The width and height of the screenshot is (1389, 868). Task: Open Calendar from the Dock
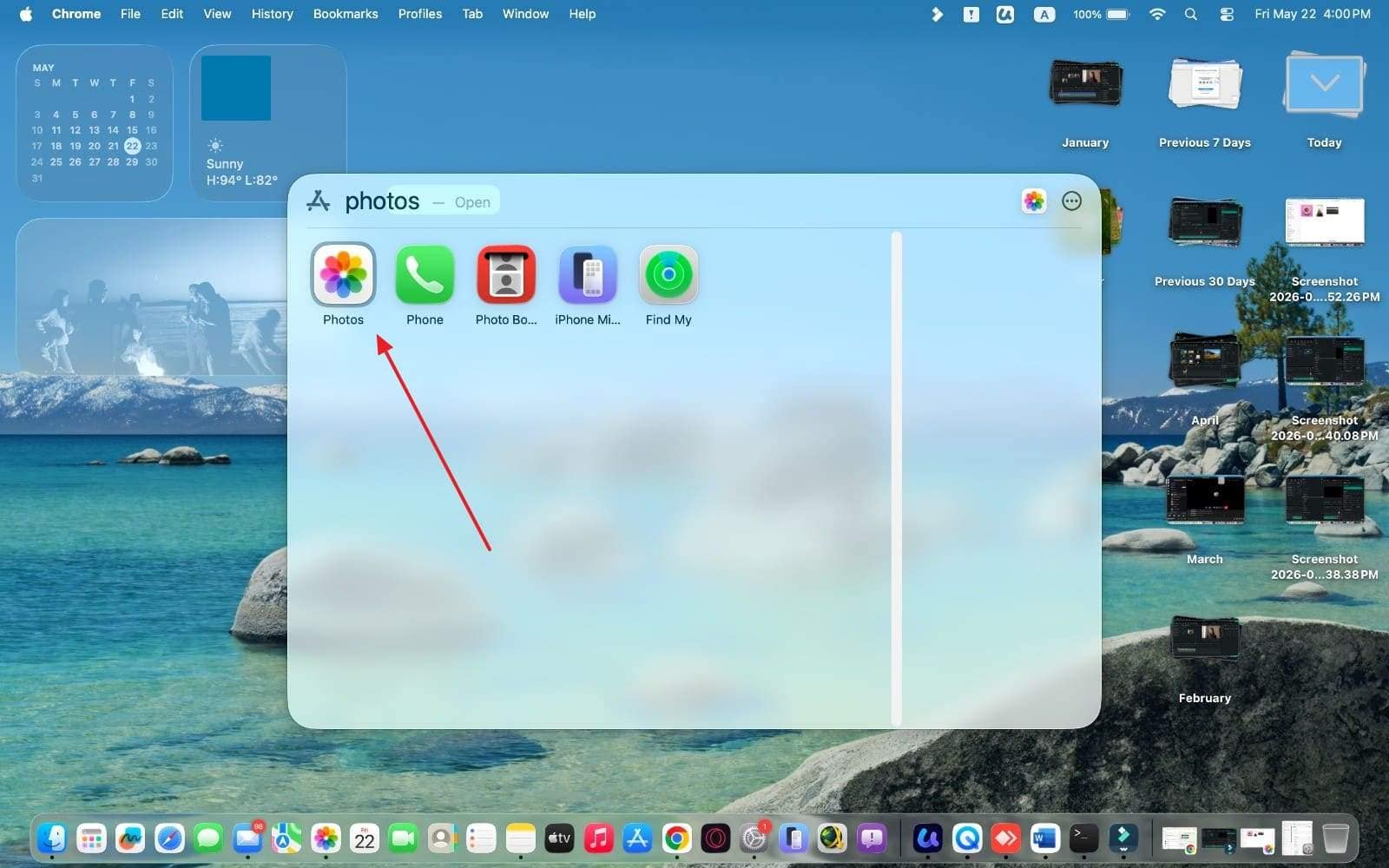(365, 838)
